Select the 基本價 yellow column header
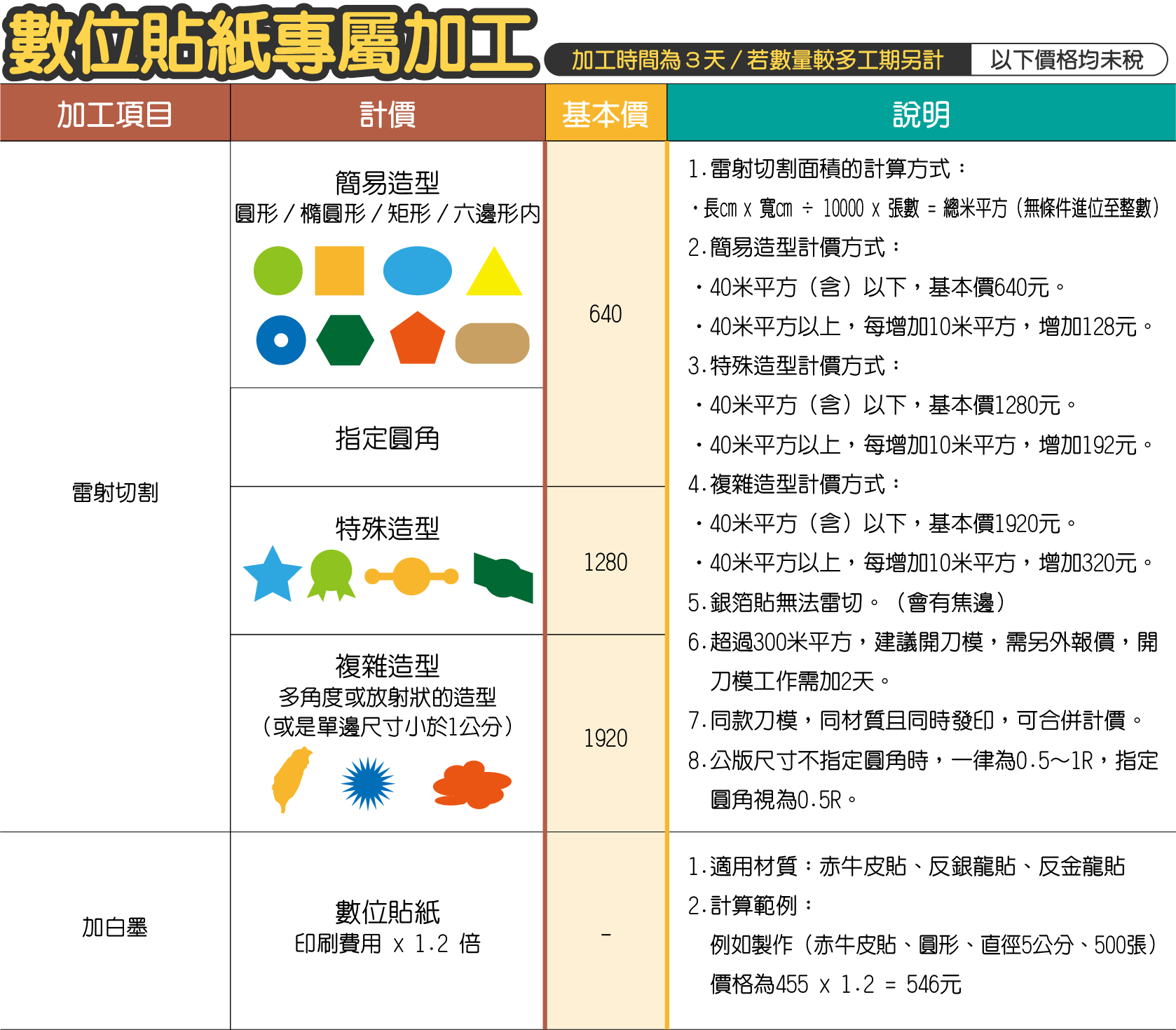 [x=606, y=114]
